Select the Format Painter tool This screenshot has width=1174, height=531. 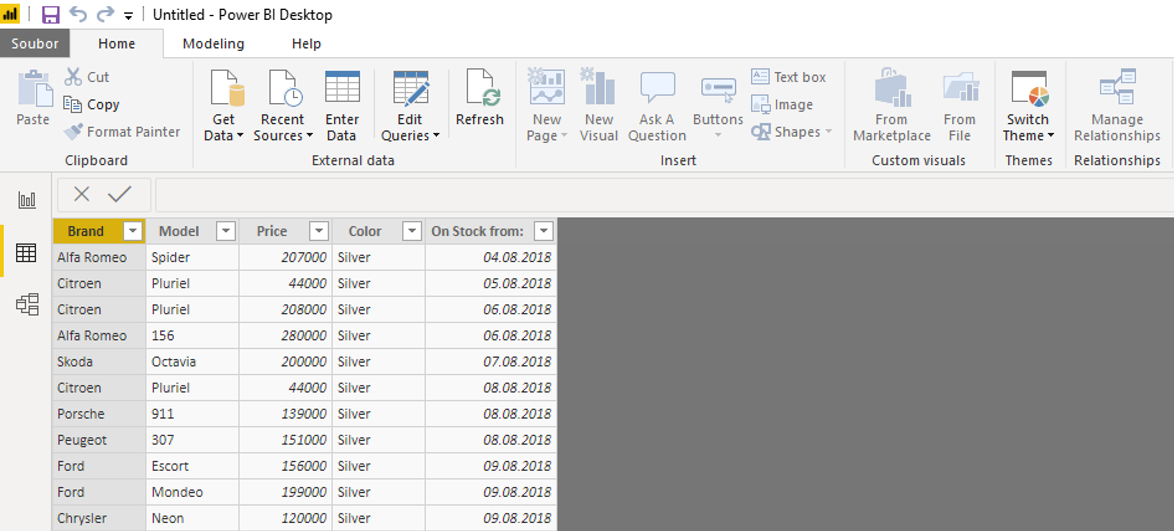click(x=122, y=132)
